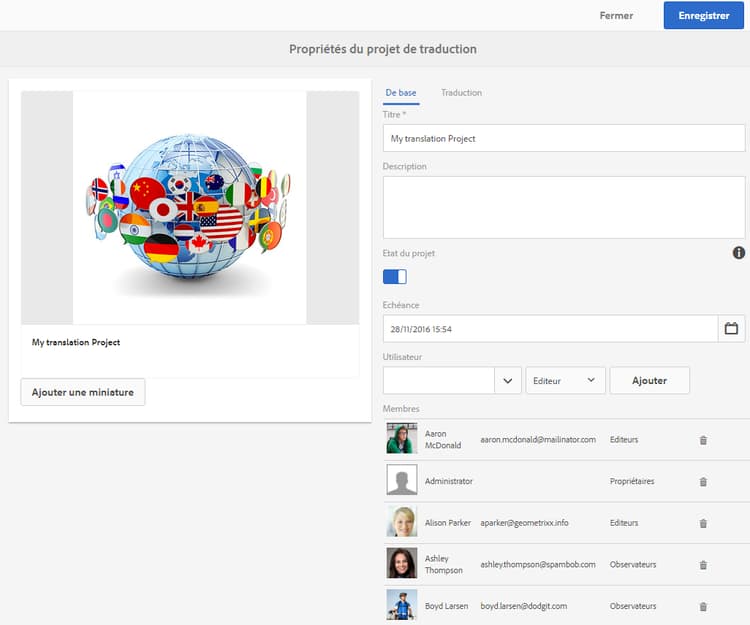750x625 pixels.
Task: Click Observateurs role for Ashley Thompson
Action: [x=633, y=564]
